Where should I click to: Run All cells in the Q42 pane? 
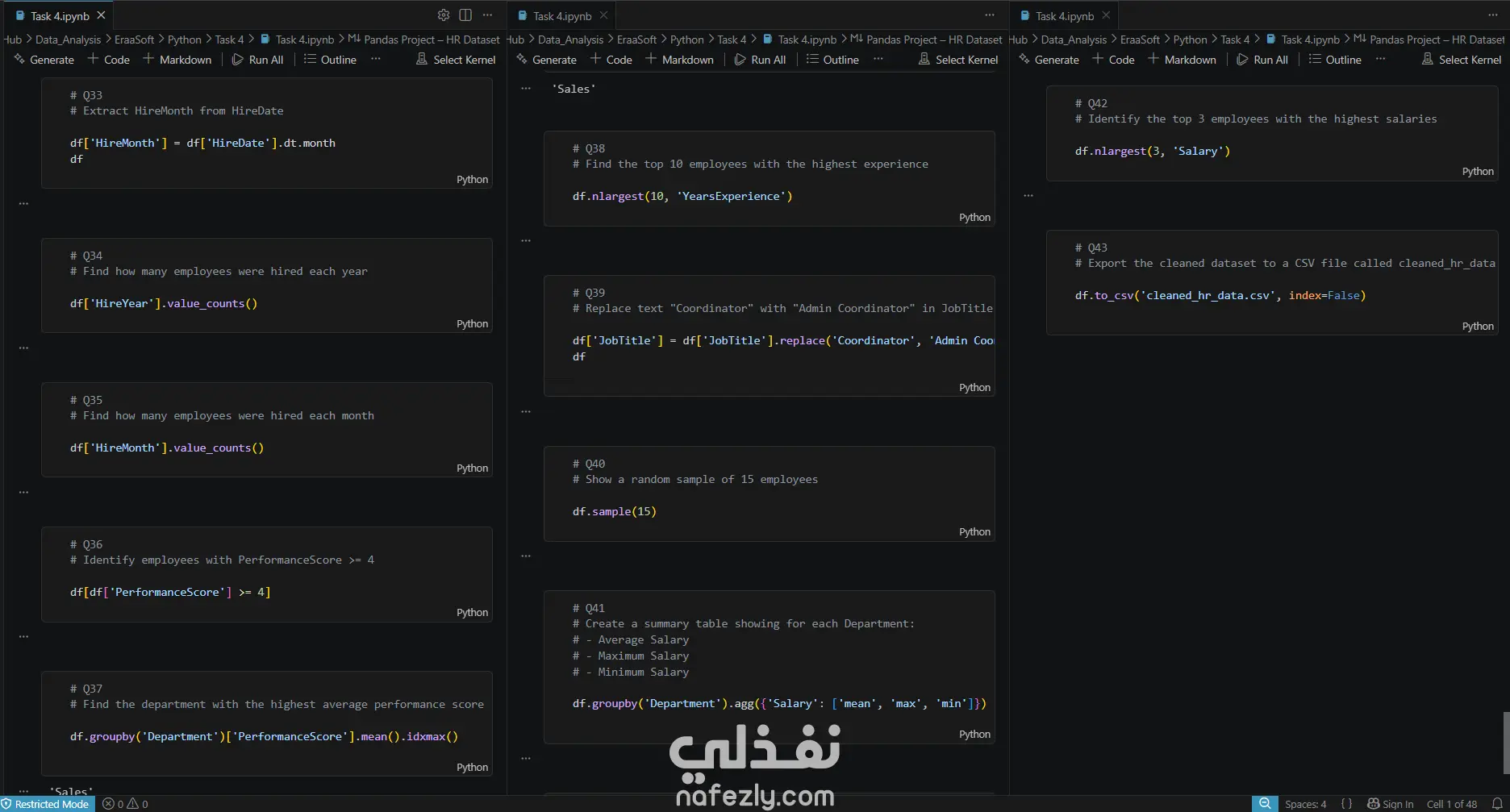coord(1262,60)
